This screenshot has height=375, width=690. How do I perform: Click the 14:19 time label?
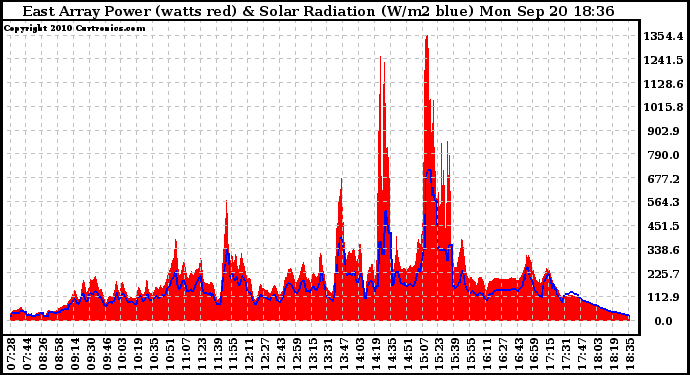[x=376, y=354]
